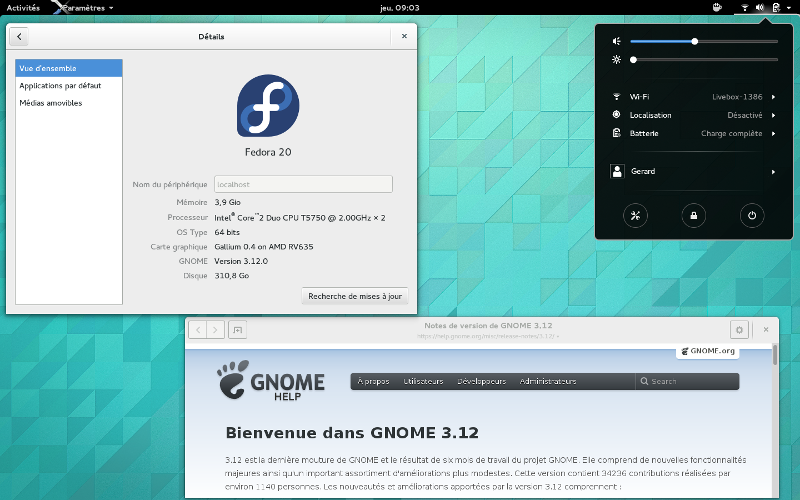
Task: Open settings with the tools round button
Action: tap(635, 215)
